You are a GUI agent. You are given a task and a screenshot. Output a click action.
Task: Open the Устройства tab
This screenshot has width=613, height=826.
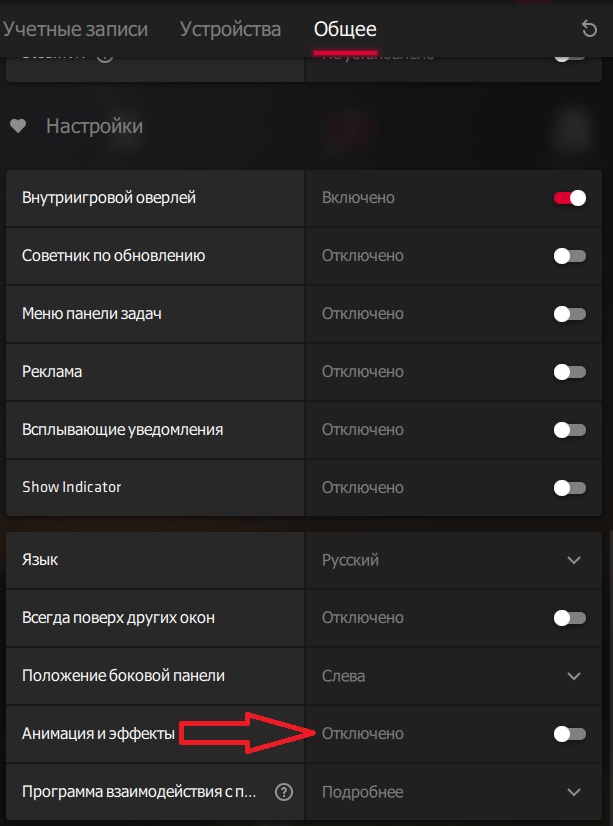[230, 29]
